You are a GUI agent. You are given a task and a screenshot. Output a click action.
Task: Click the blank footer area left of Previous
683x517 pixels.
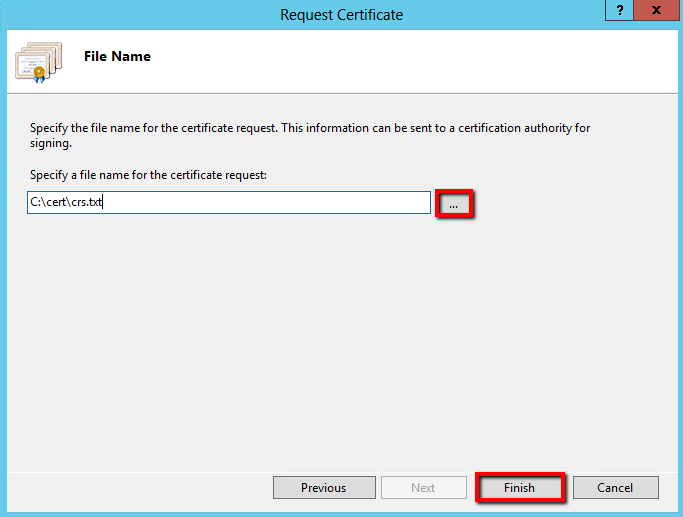[x=140, y=488]
